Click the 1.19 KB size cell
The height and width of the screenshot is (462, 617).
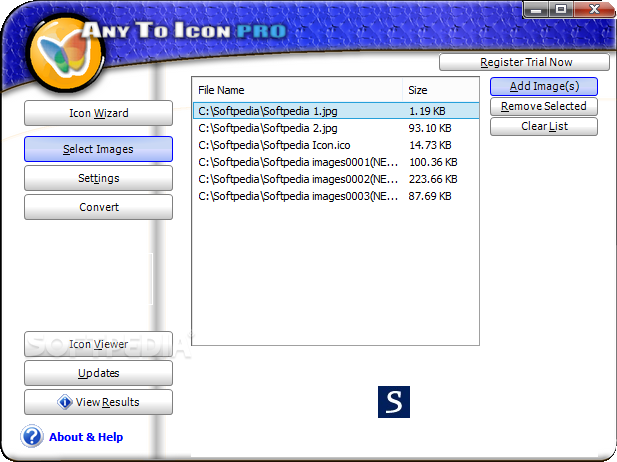click(427, 111)
